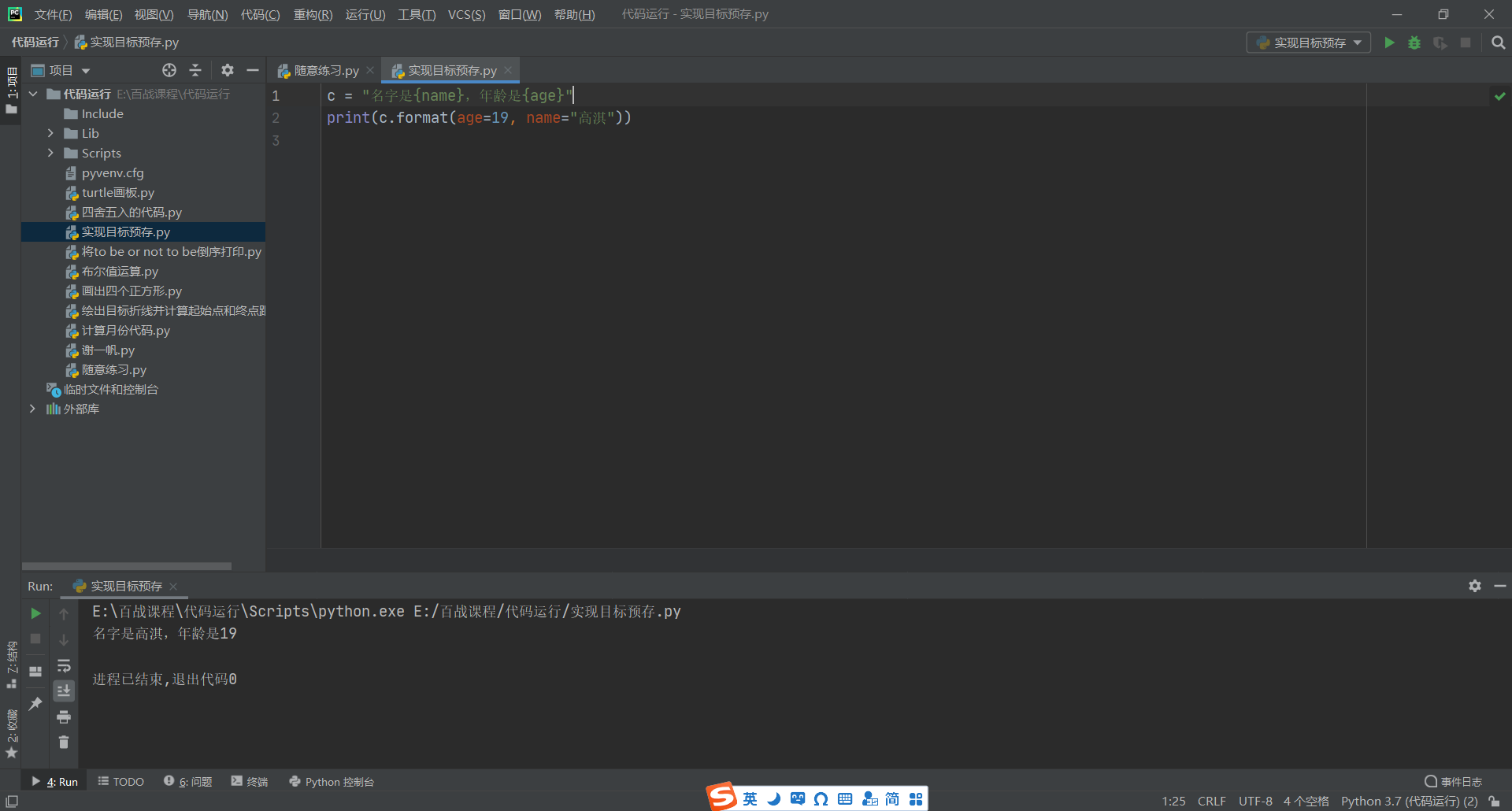Screen dimensions: 1512x811
Task: Expand the Scripts folder
Action: click(50, 153)
